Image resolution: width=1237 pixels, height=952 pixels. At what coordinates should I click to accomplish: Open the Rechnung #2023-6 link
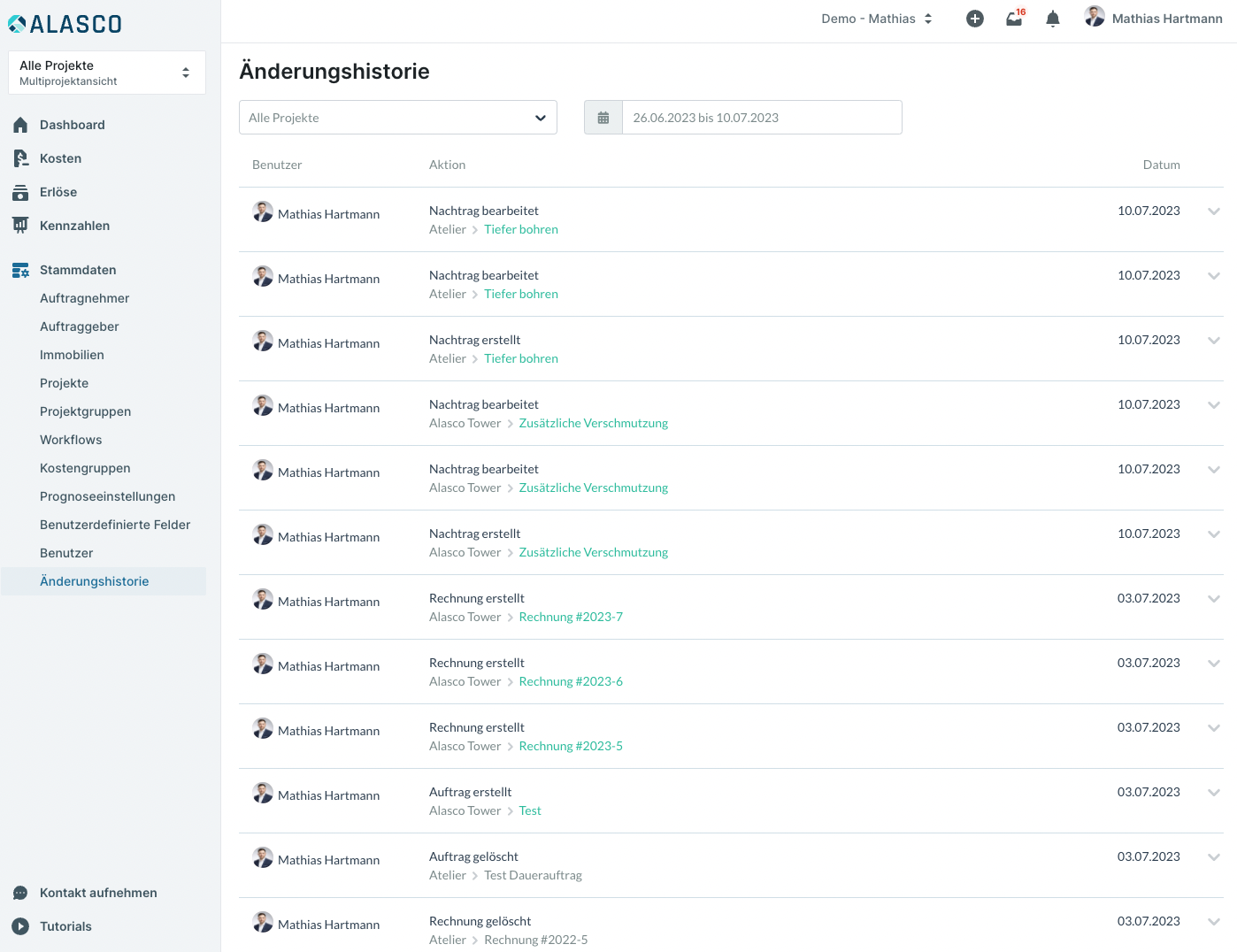(x=571, y=681)
